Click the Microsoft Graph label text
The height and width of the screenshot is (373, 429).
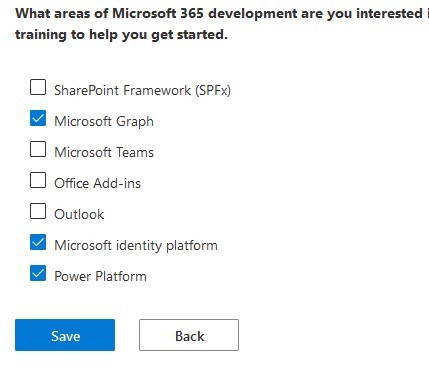pos(104,121)
